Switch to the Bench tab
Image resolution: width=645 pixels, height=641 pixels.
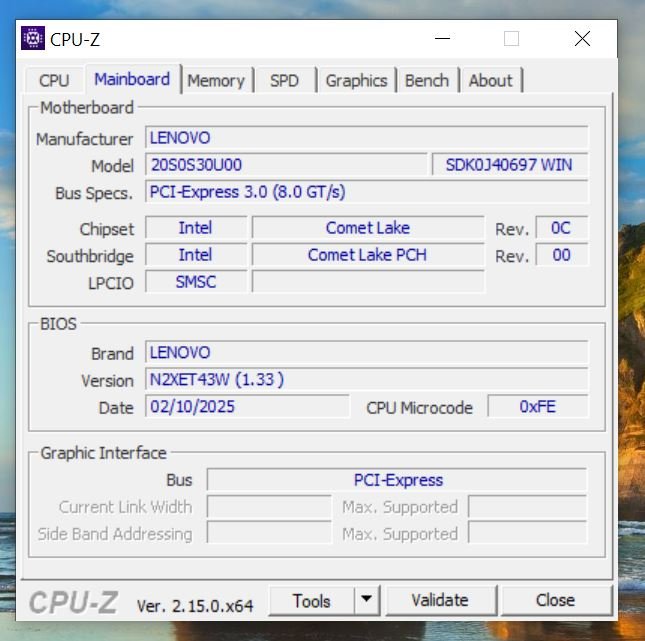coord(427,80)
